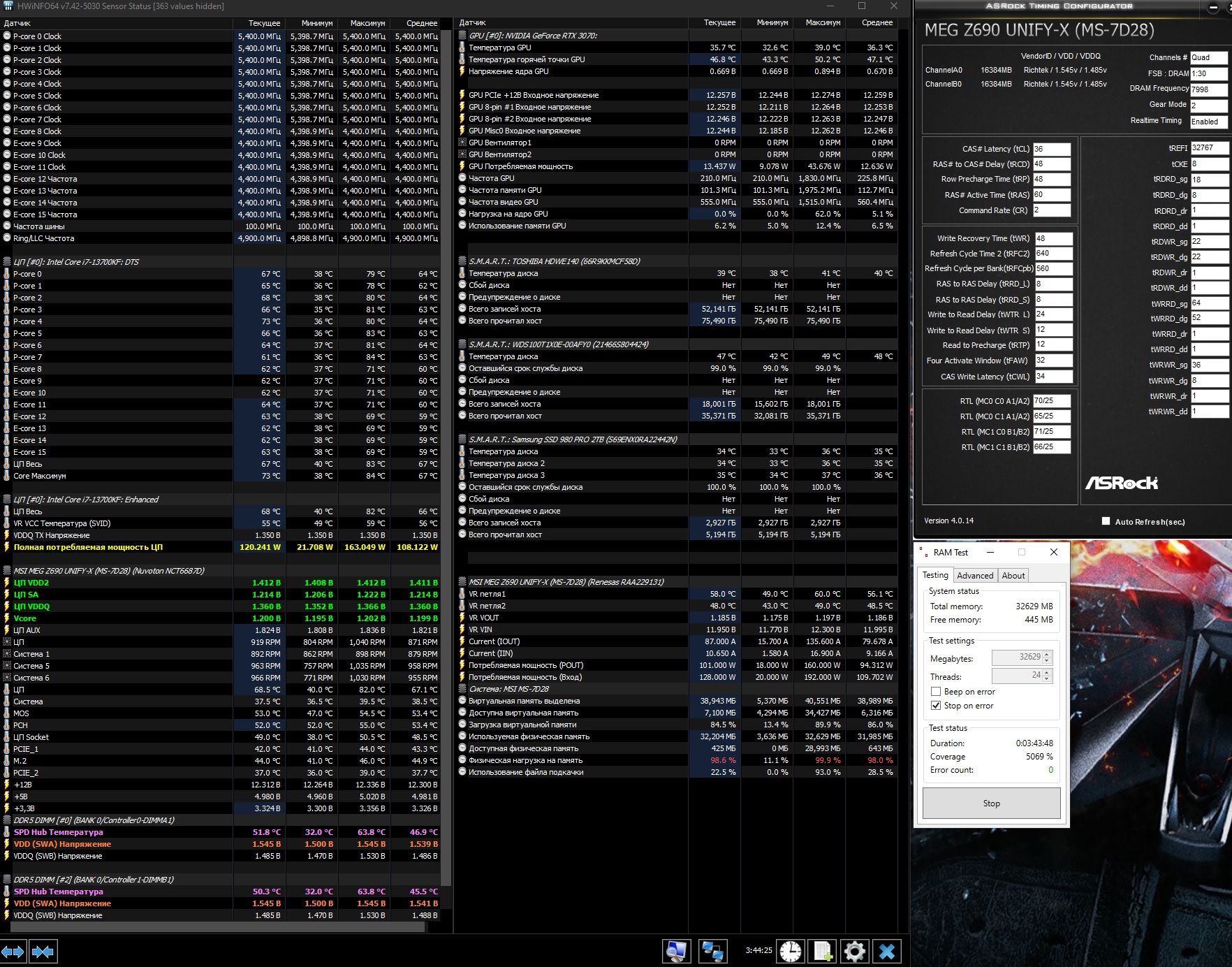Click the icon beside Использование файла подкачки
1232x967 pixels.
click(x=462, y=772)
